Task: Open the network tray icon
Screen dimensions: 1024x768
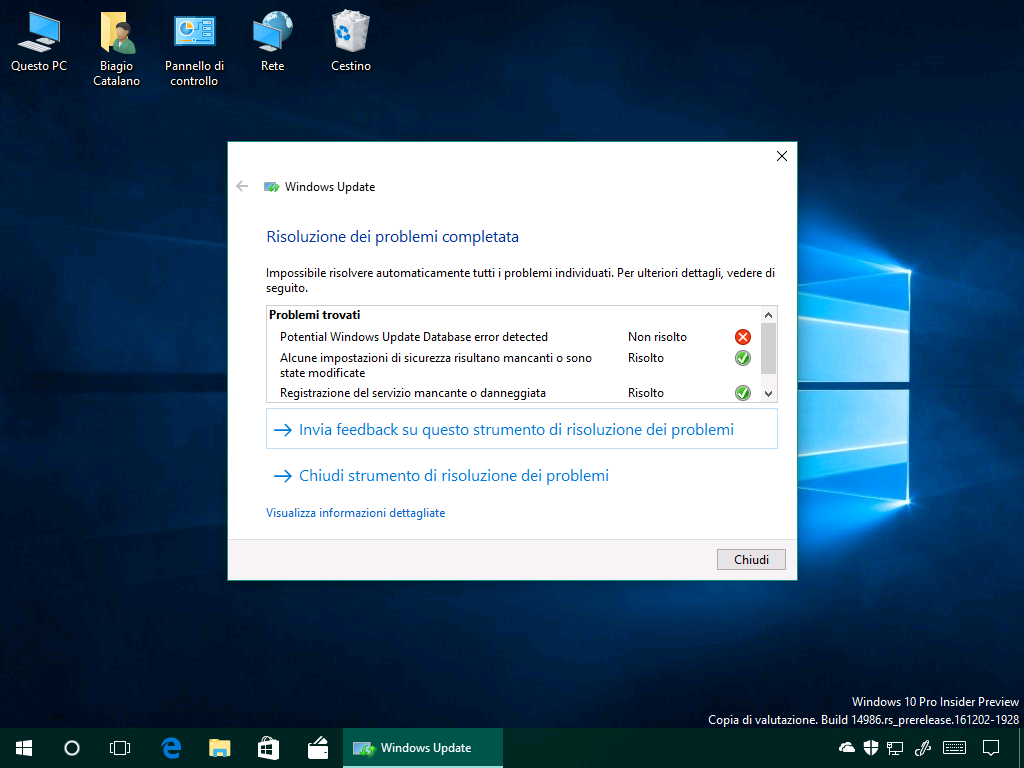Action: point(895,748)
